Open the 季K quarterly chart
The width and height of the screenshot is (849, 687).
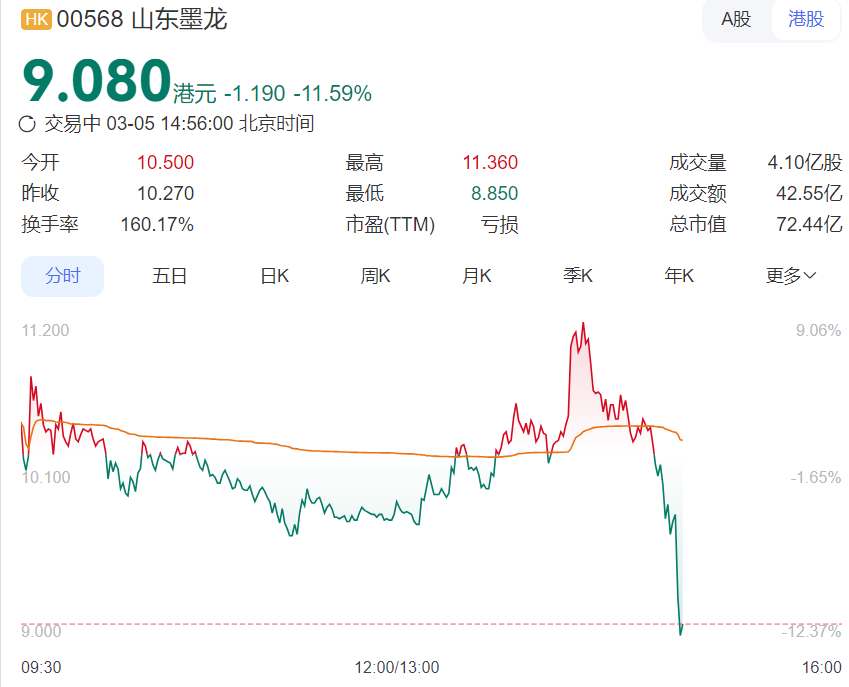[578, 276]
